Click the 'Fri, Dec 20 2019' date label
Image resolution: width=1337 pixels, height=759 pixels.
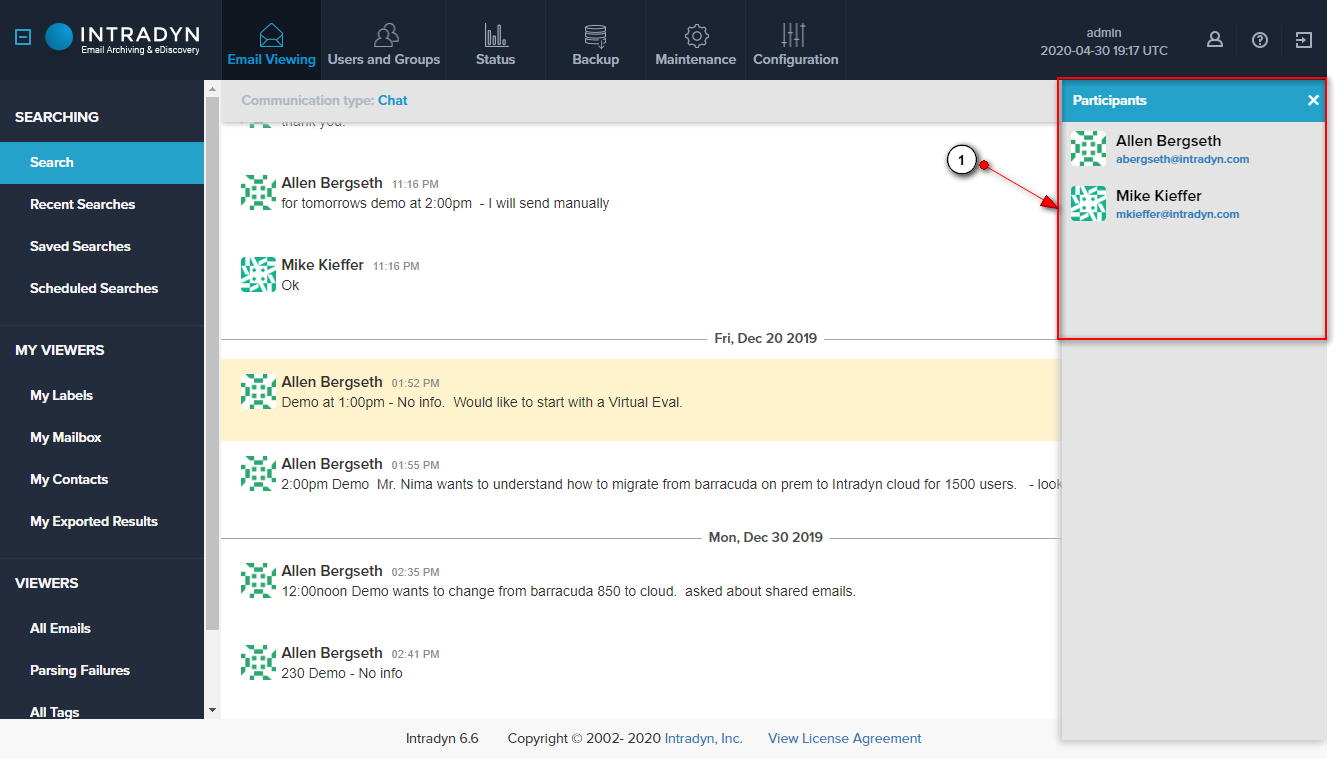click(x=765, y=338)
